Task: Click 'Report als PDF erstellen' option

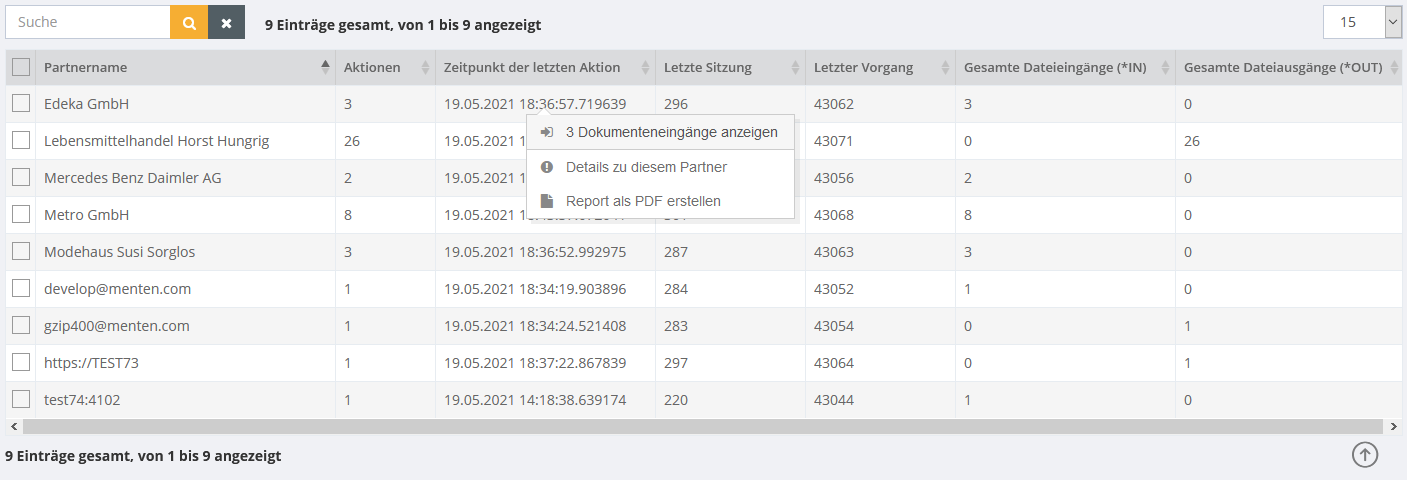Action: click(x=642, y=201)
